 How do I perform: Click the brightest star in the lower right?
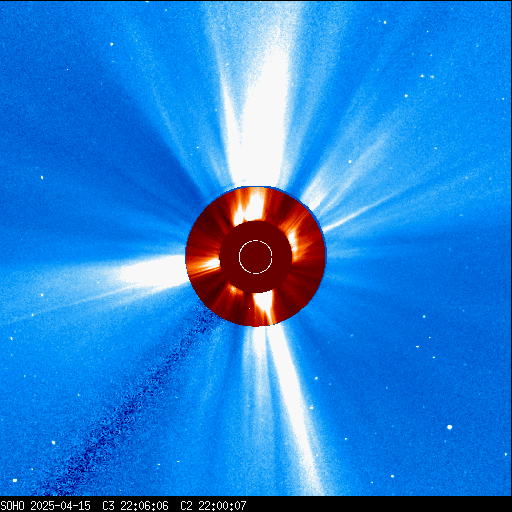pos(449,427)
